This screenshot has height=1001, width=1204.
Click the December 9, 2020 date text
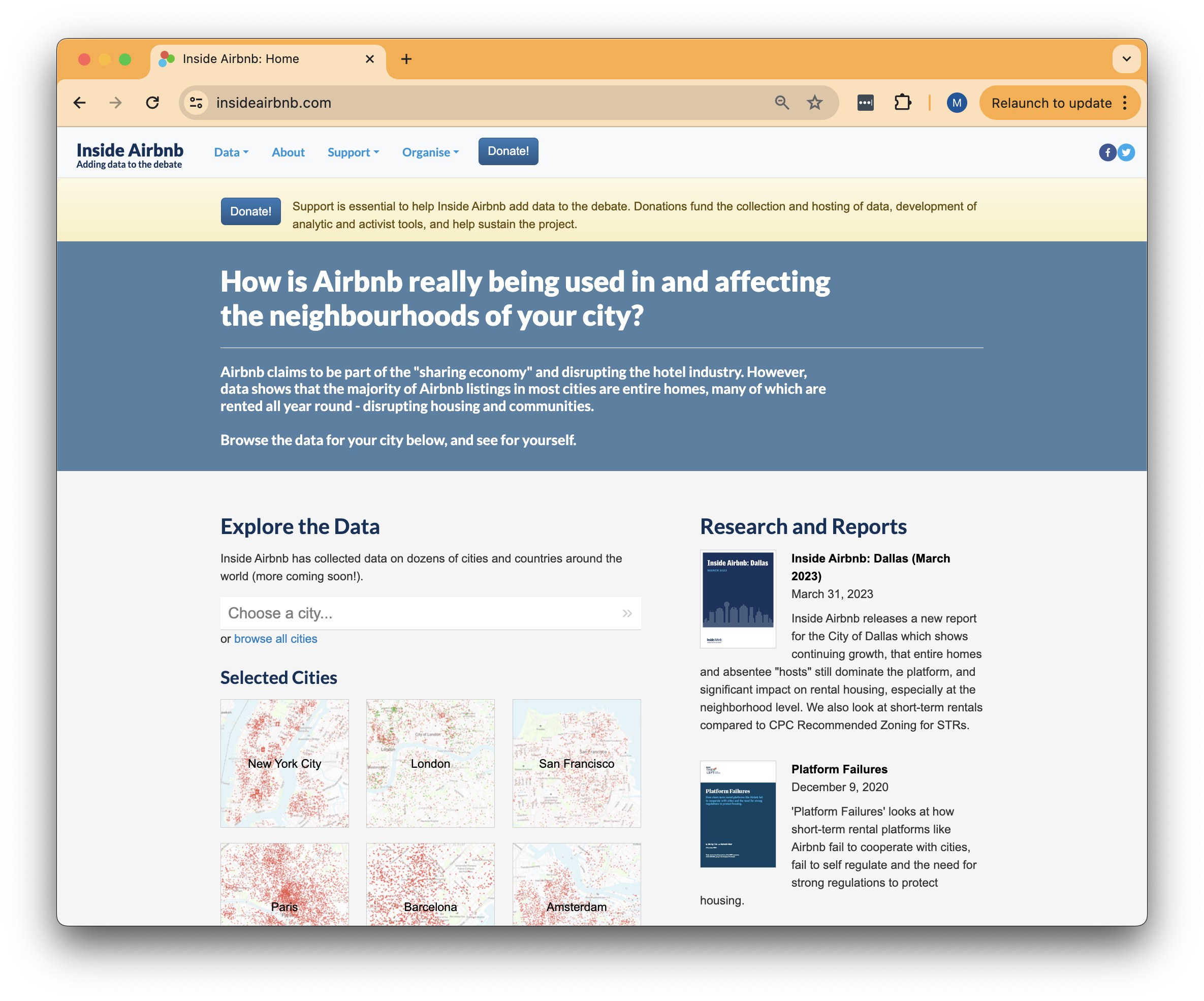[839, 787]
